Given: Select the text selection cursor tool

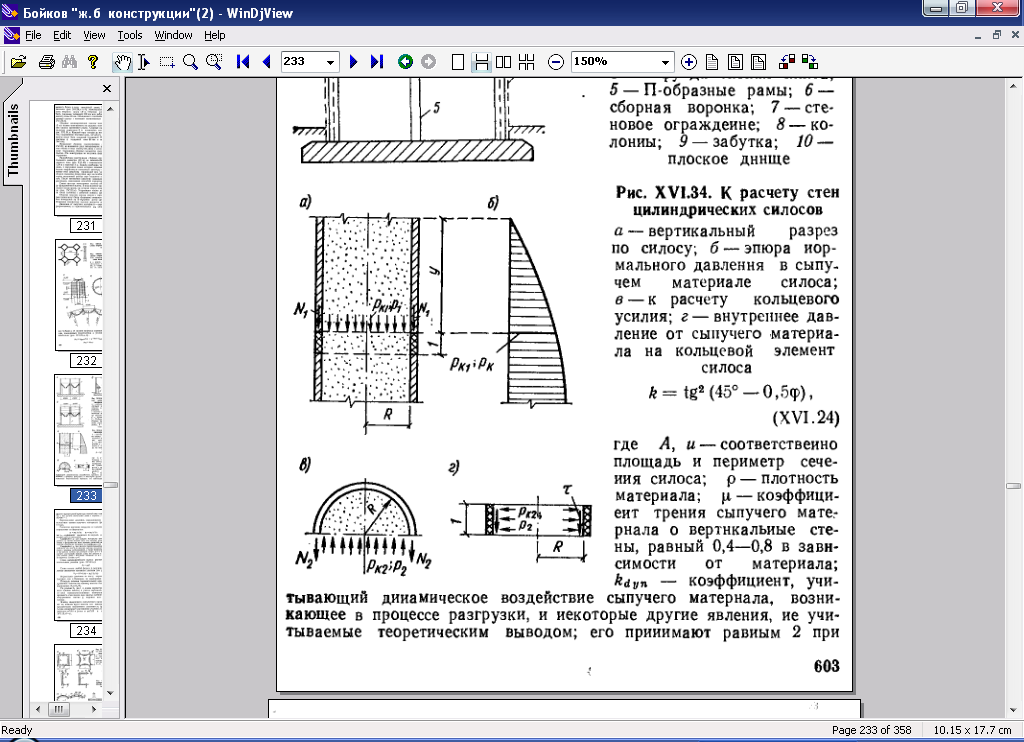Looking at the screenshot, I should tap(144, 62).
